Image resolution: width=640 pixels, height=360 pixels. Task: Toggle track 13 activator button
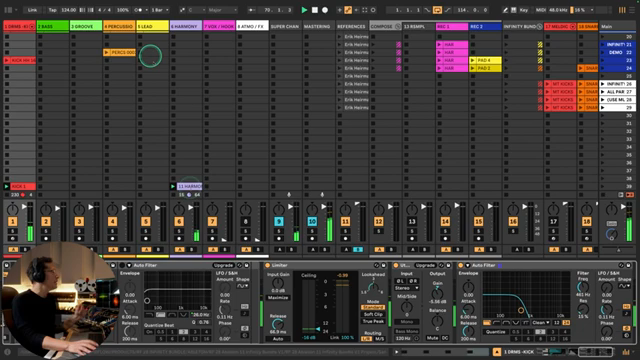[412, 221]
